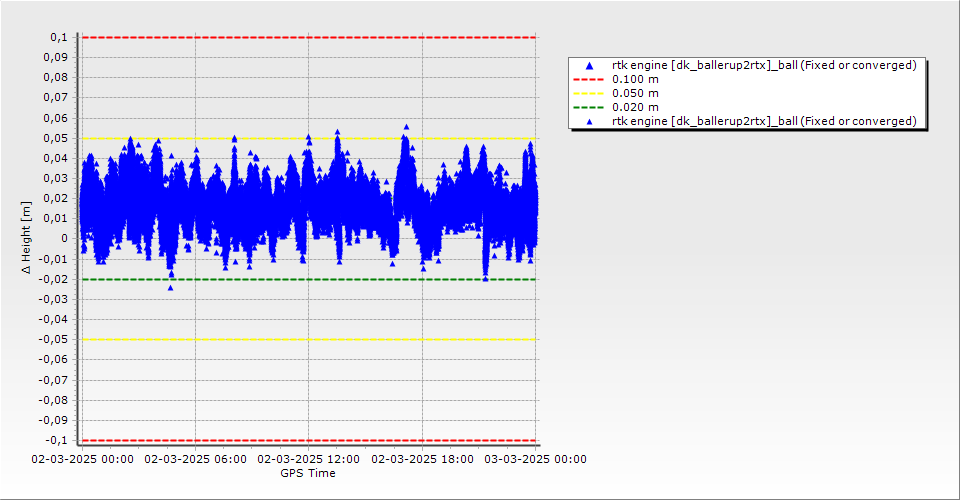Click the '-0,1' y-axis label
This screenshot has width=960, height=500.
tap(57, 441)
